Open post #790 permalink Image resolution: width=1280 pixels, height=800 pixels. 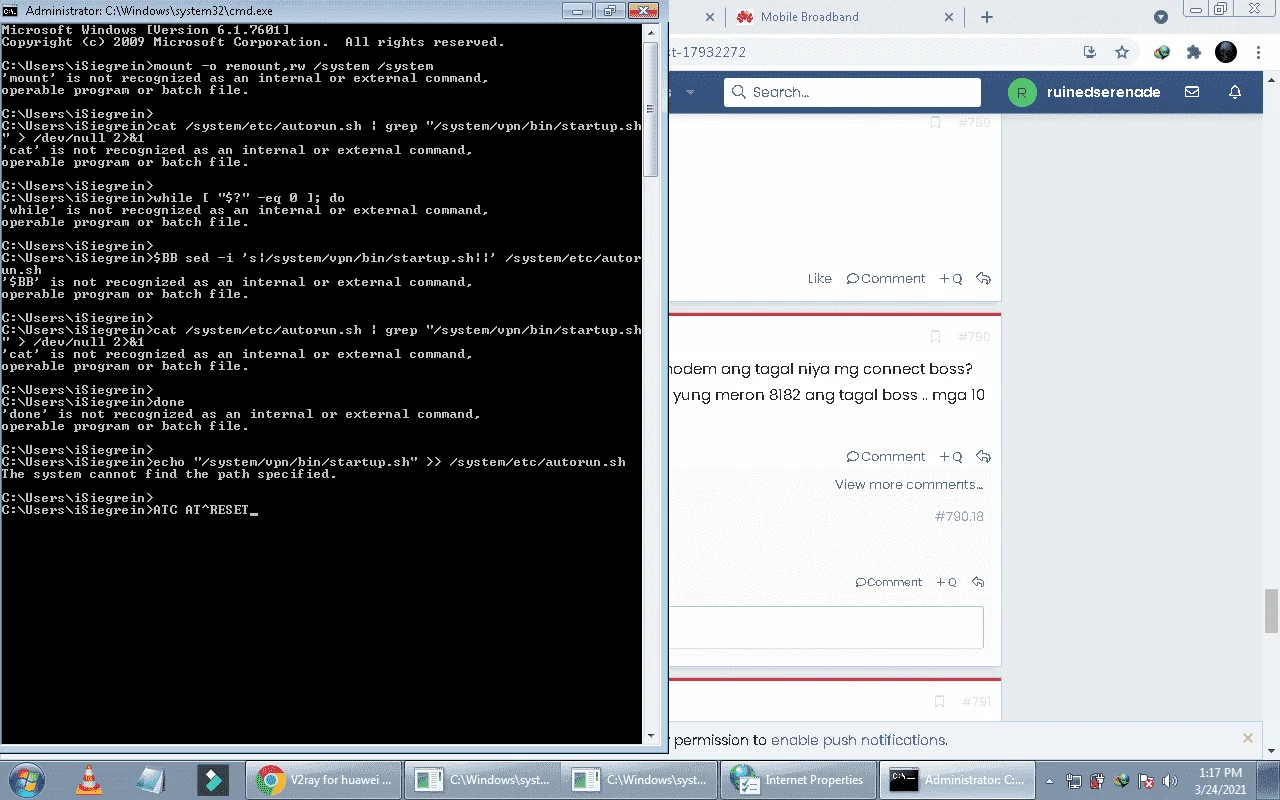tap(974, 337)
